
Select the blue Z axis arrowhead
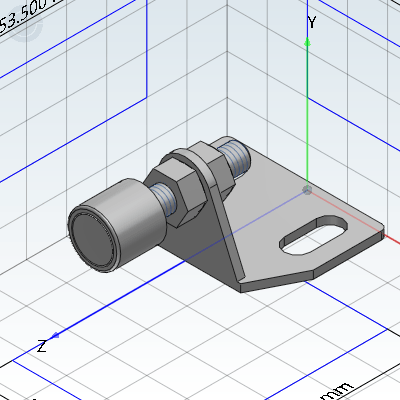point(55,336)
